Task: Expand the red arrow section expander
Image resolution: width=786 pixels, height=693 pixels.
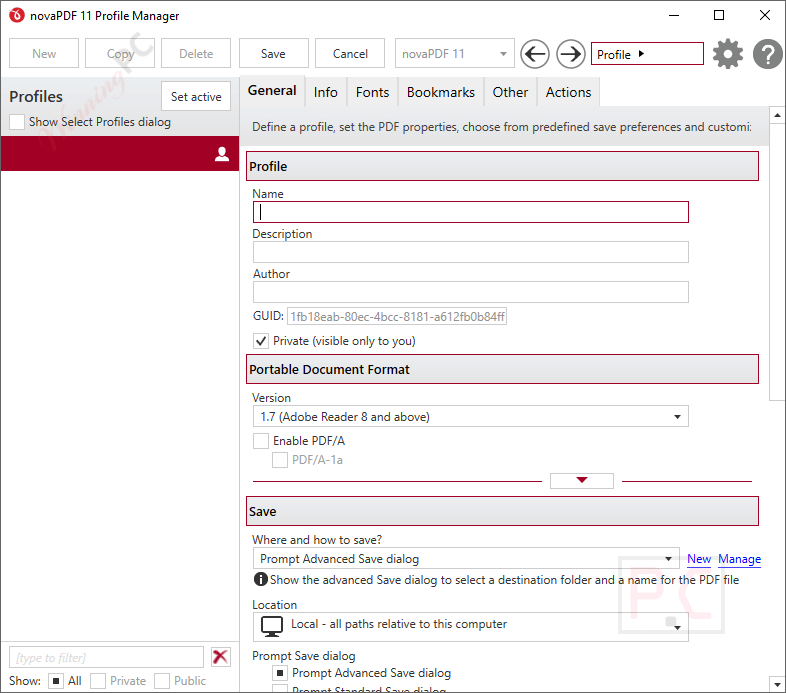Action: (581, 480)
